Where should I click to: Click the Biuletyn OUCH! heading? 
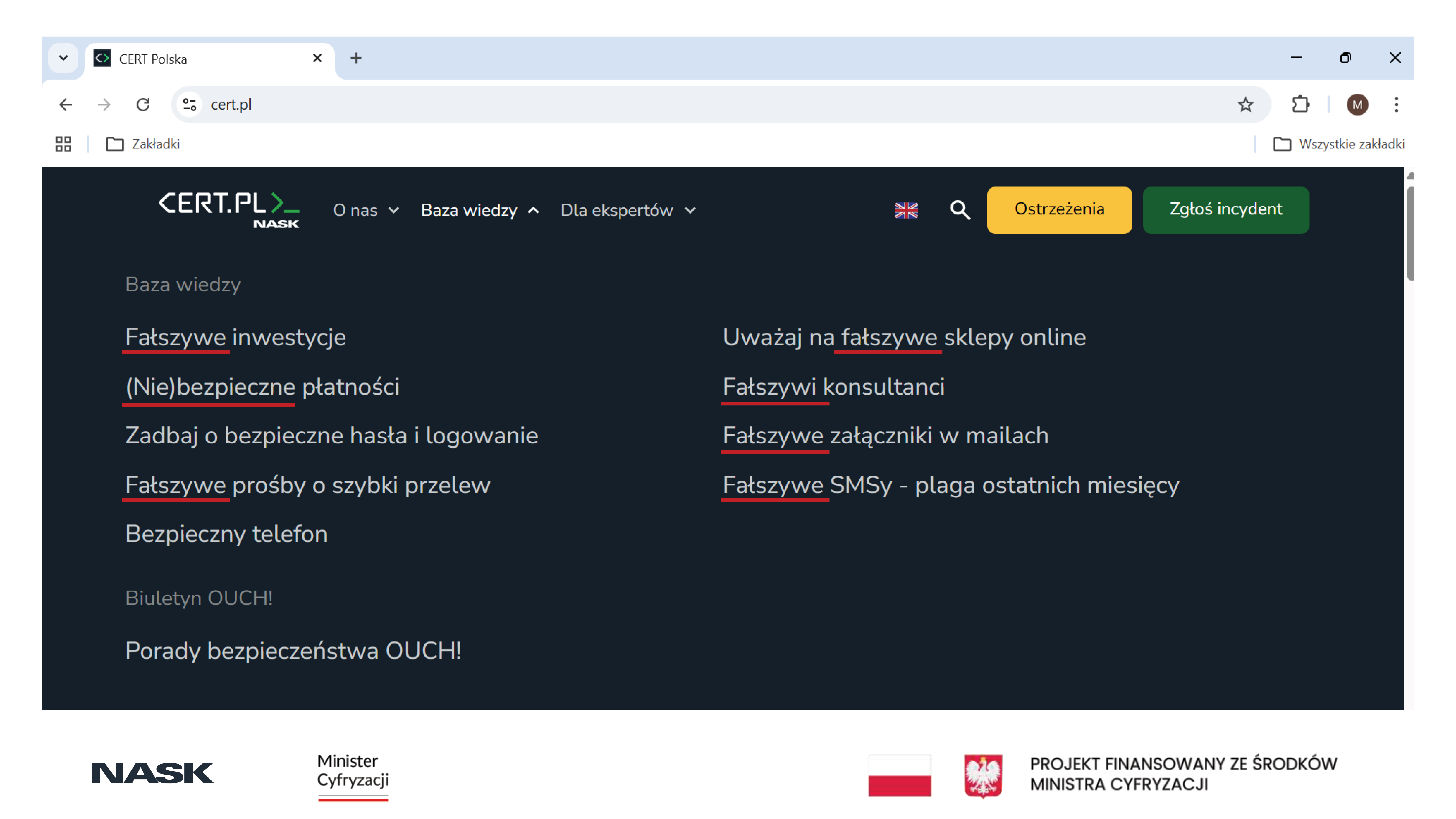coord(199,598)
